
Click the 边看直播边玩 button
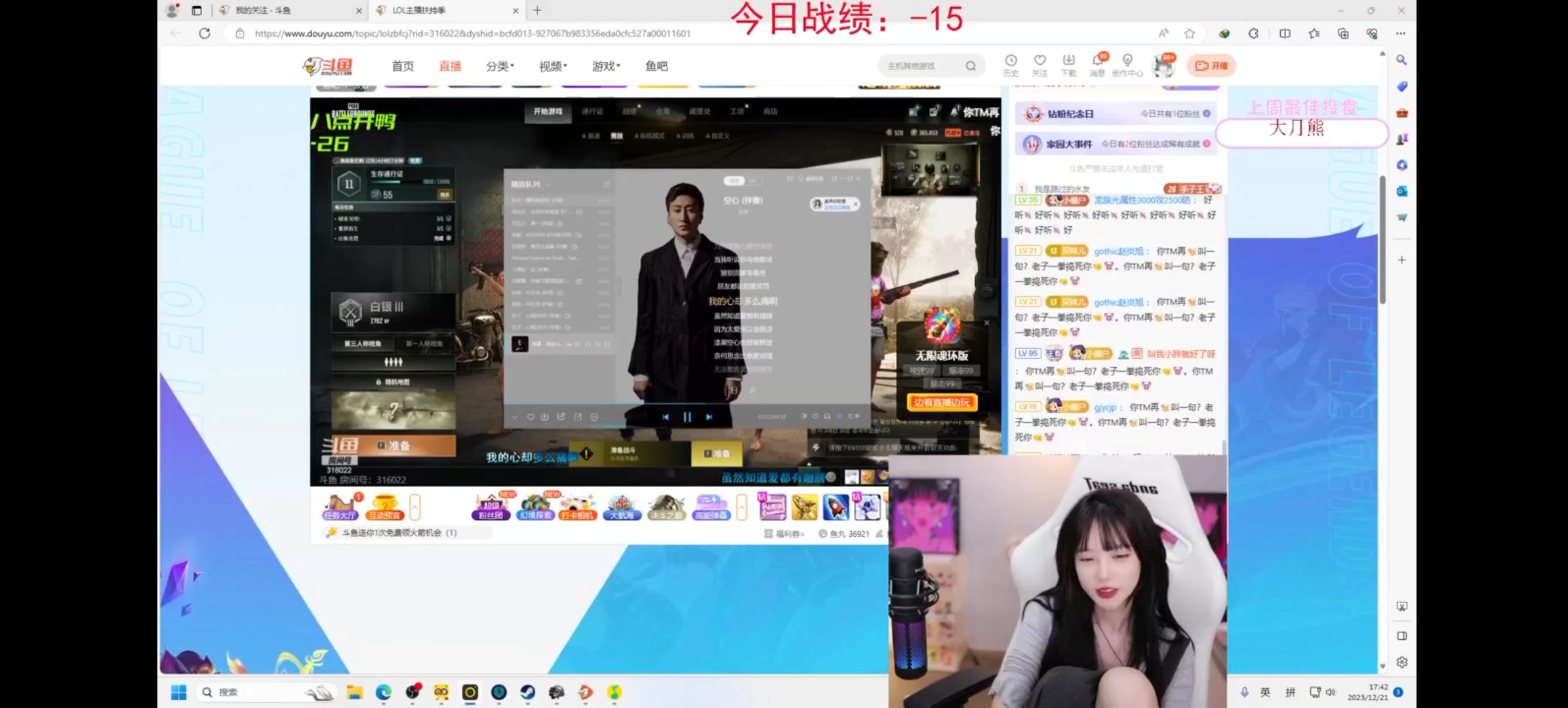942,402
